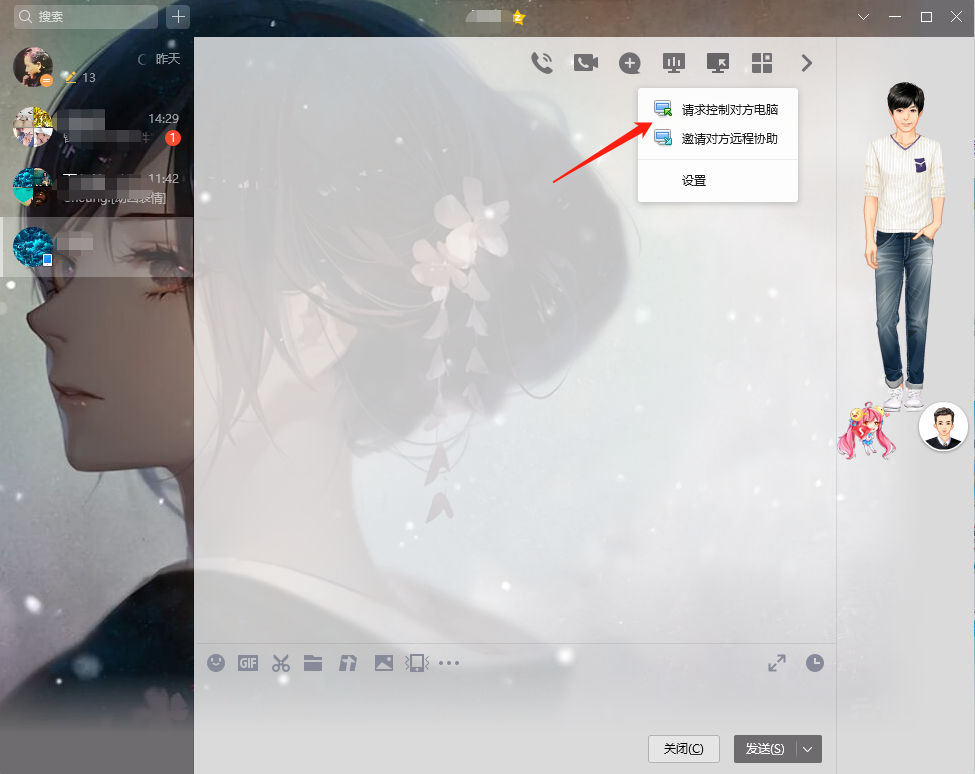Insert a picture via the image icon
This screenshot has height=774, width=975.
point(383,662)
